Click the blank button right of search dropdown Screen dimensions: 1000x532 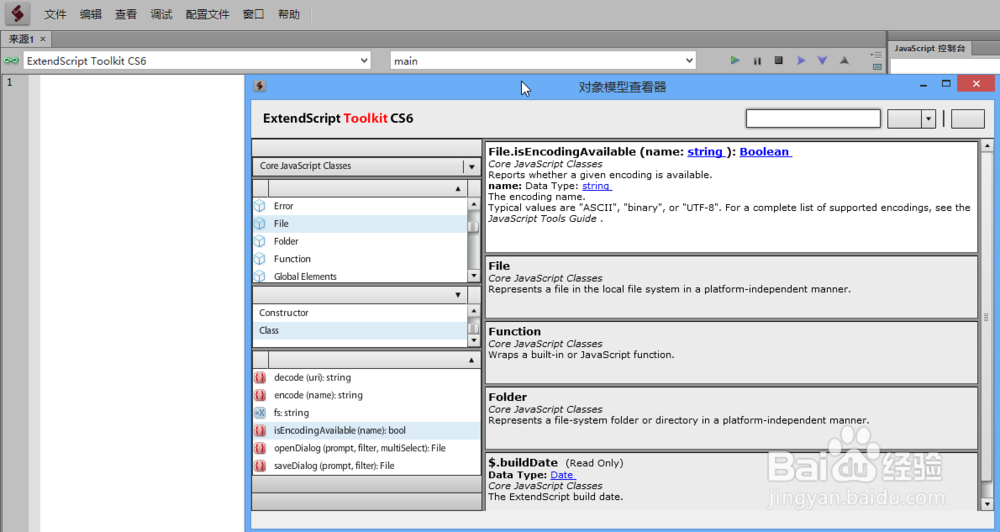click(x=967, y=119)
